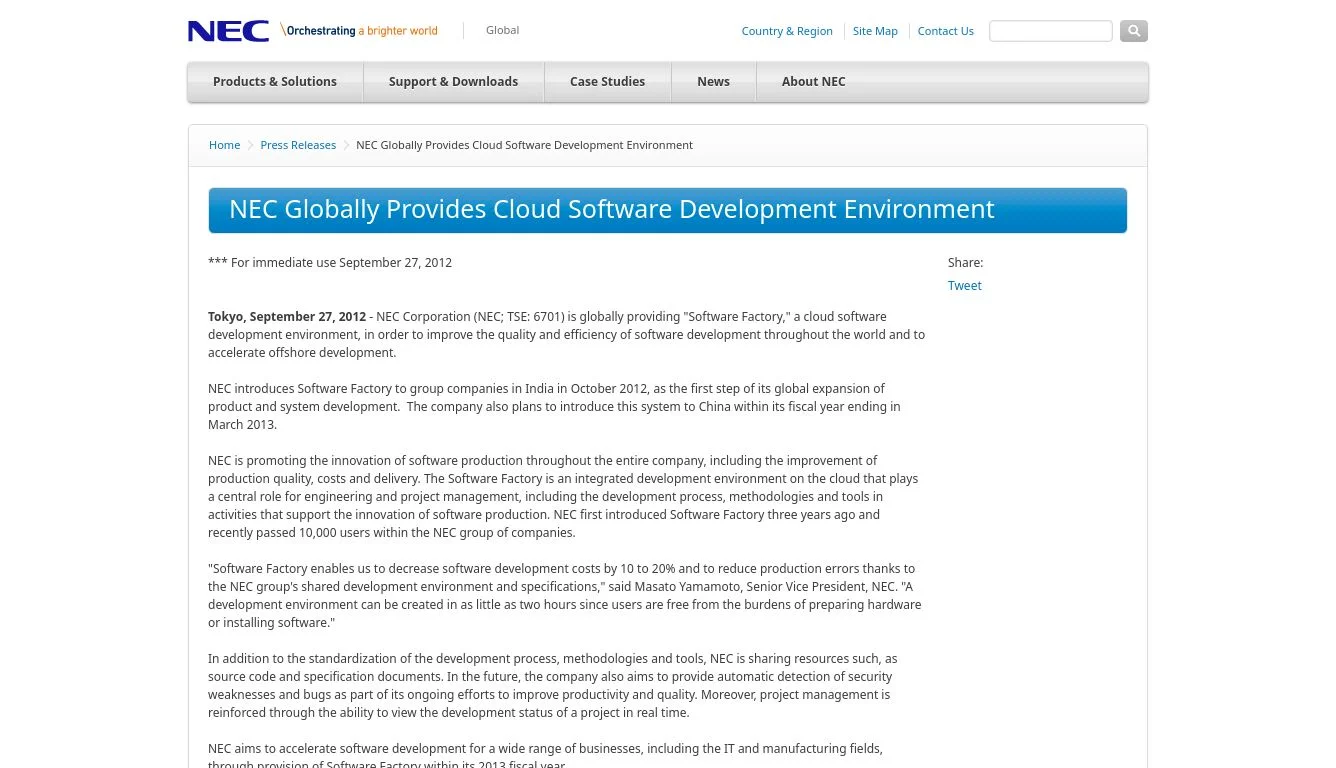Click the breadcrumb arrow after Press Releases
The image size is (1336, 768).
click(346, 145)
